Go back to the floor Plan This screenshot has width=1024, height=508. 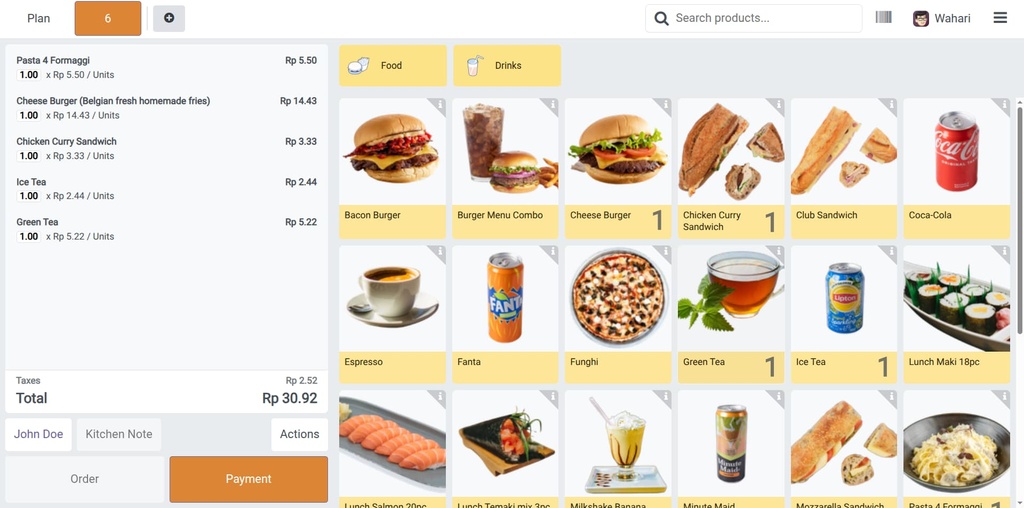click(x=39, y=18)
